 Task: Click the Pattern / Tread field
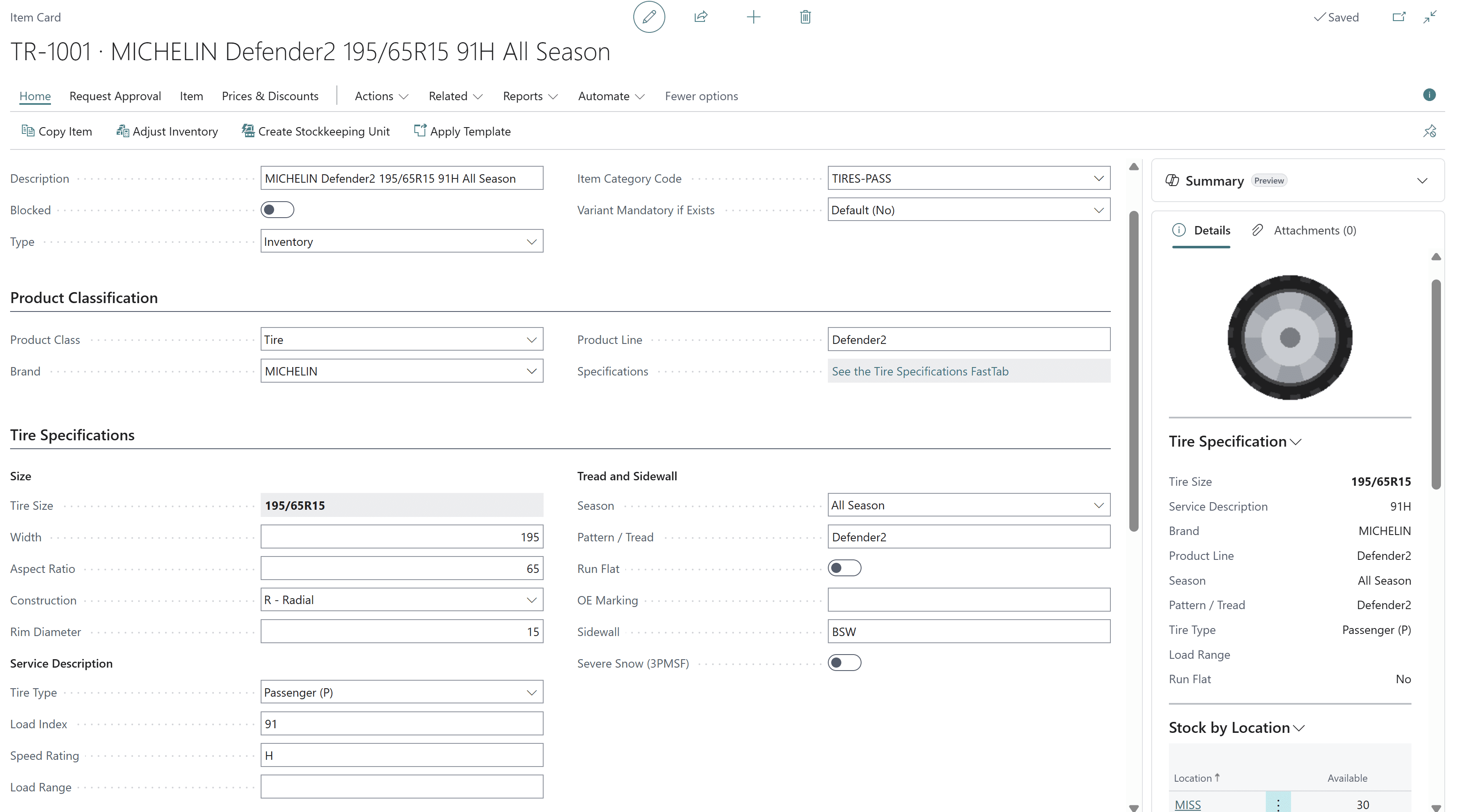[x=969, y=537]
